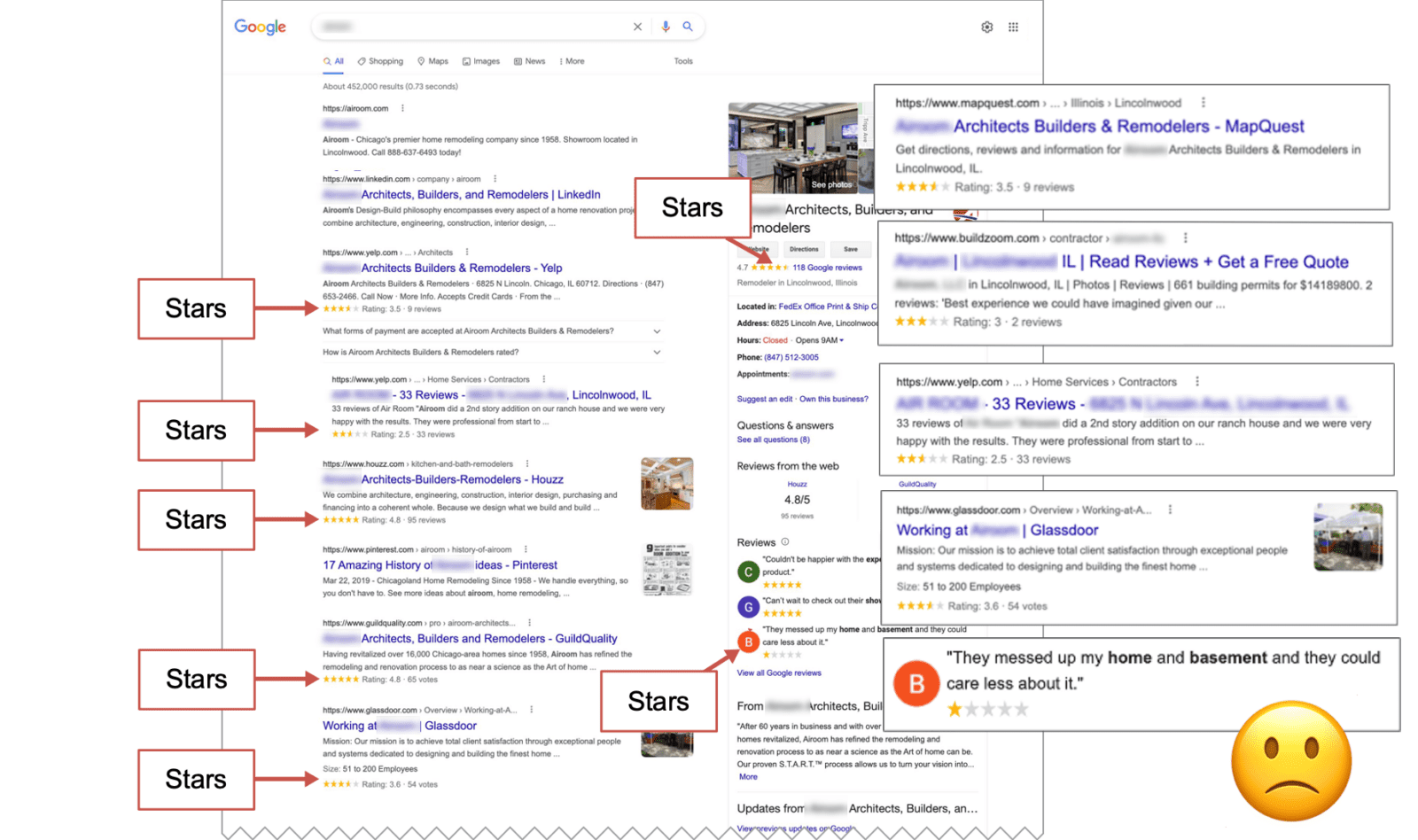The image size is (1418, 840).
Task: Open the Architects Builders & Remodelers Yelp result
Action: [x=442, y=268]
